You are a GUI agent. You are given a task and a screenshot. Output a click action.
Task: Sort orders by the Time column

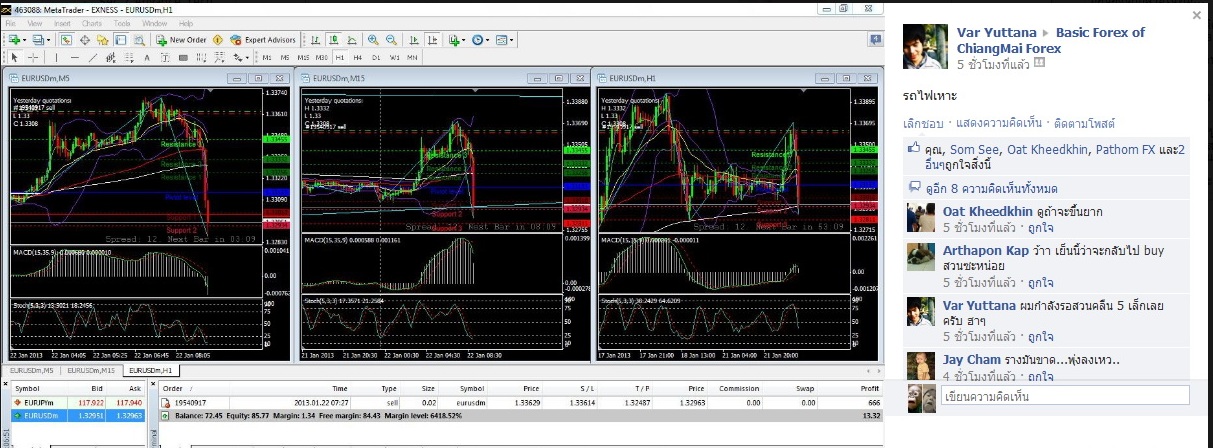(340, 388)
